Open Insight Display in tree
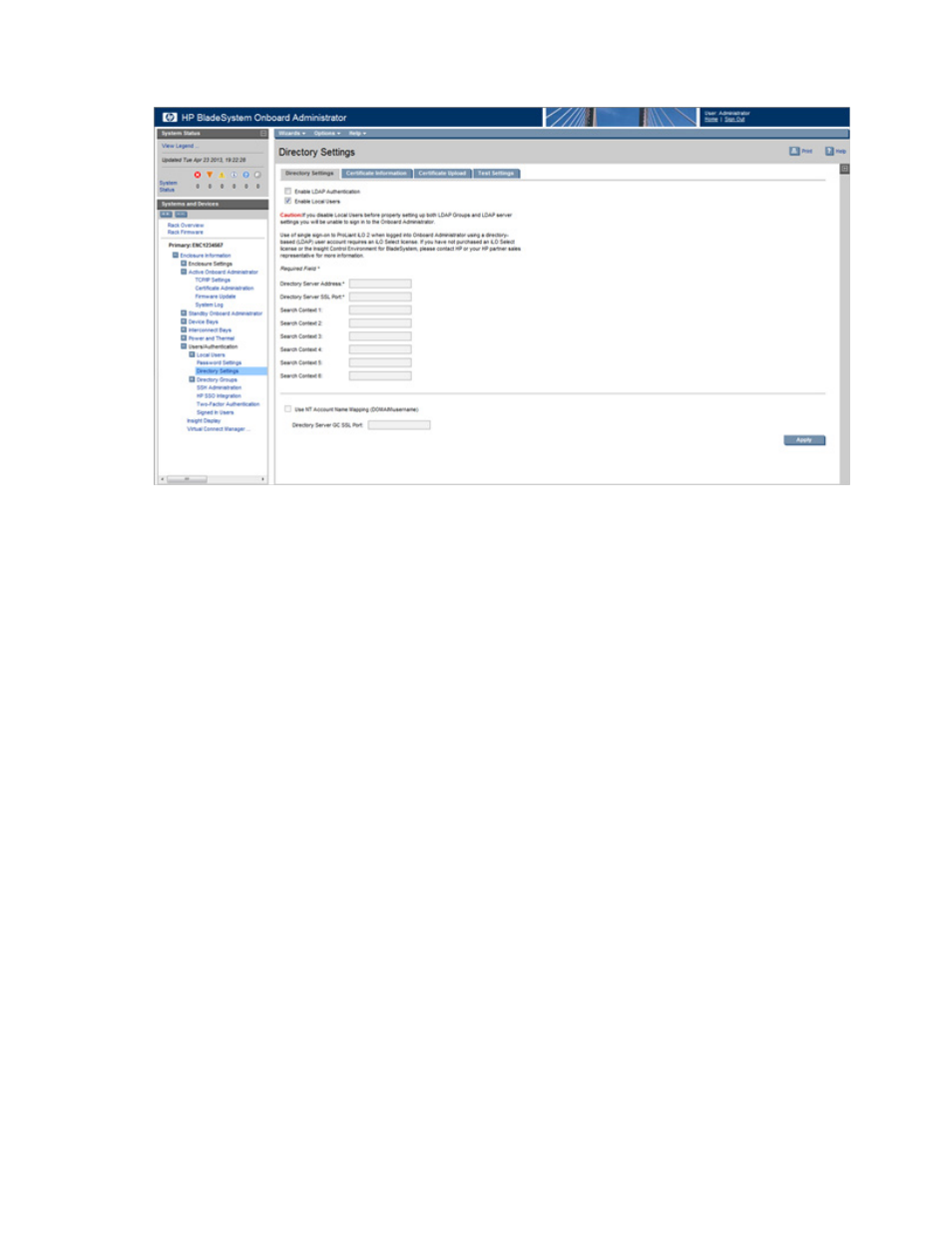Screen dimensions: 952x1233 [204, 420]
